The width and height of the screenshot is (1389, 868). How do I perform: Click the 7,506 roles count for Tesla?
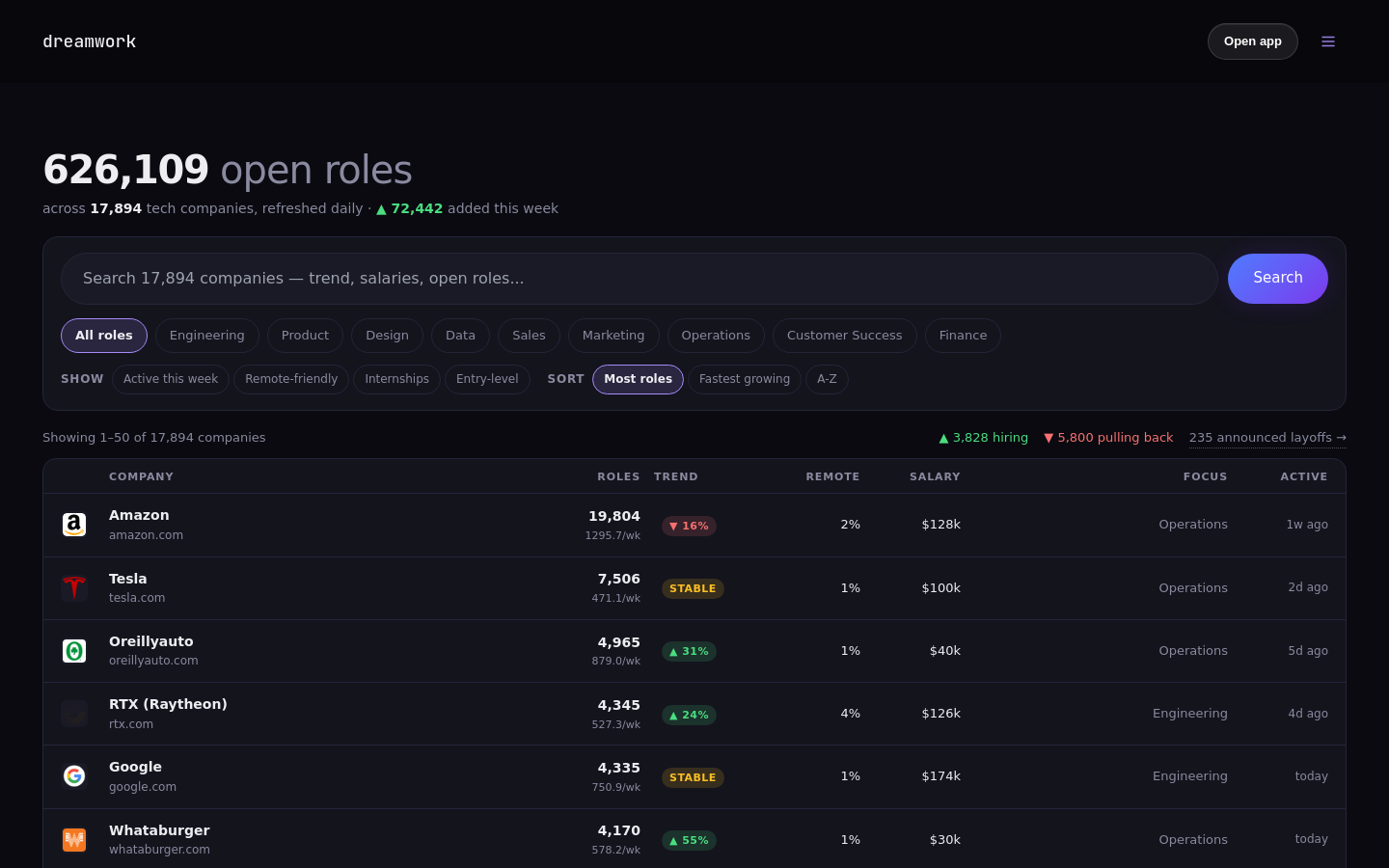click(618, 579)
